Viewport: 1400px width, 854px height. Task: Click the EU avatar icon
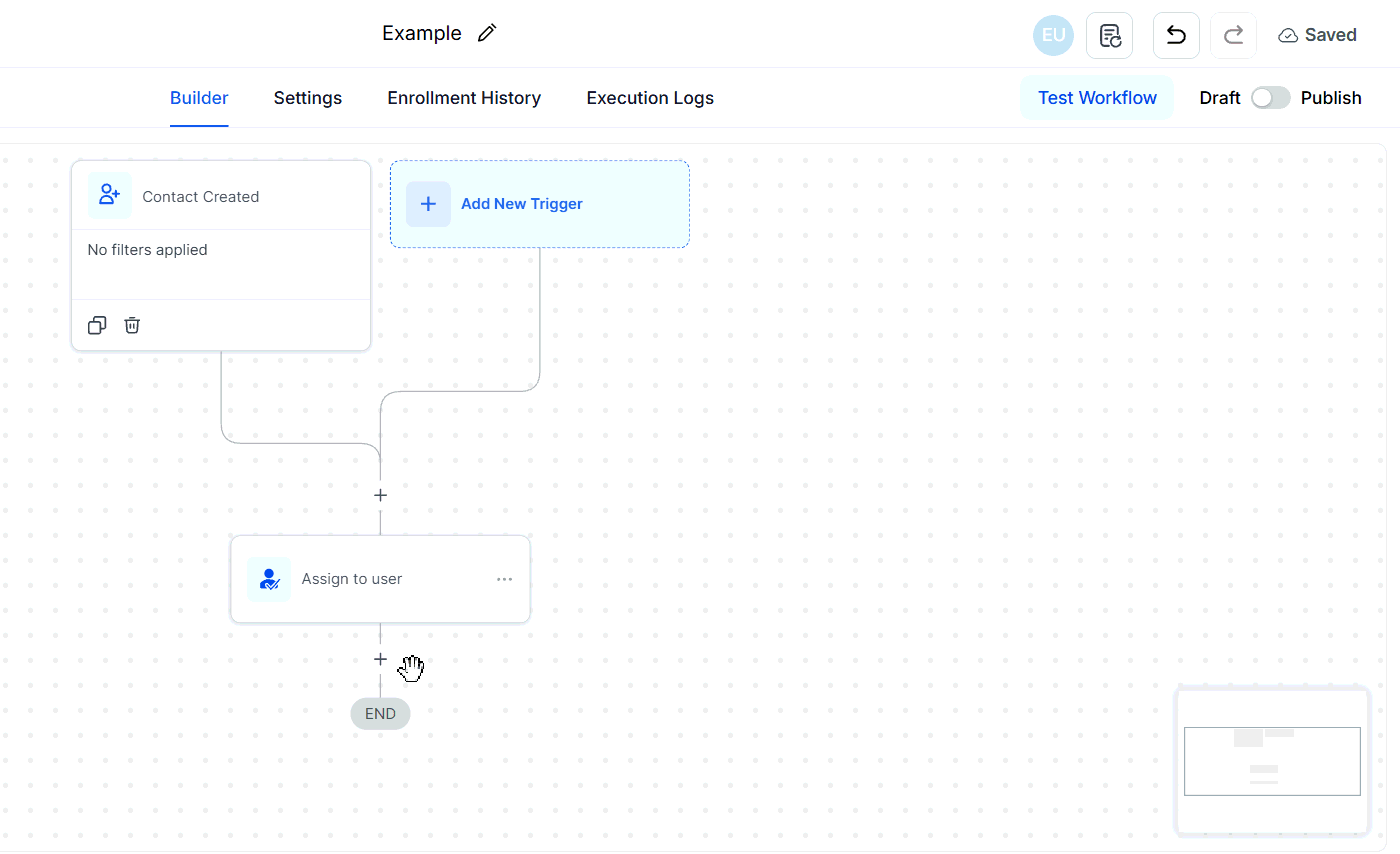(x=1053, y=34)
